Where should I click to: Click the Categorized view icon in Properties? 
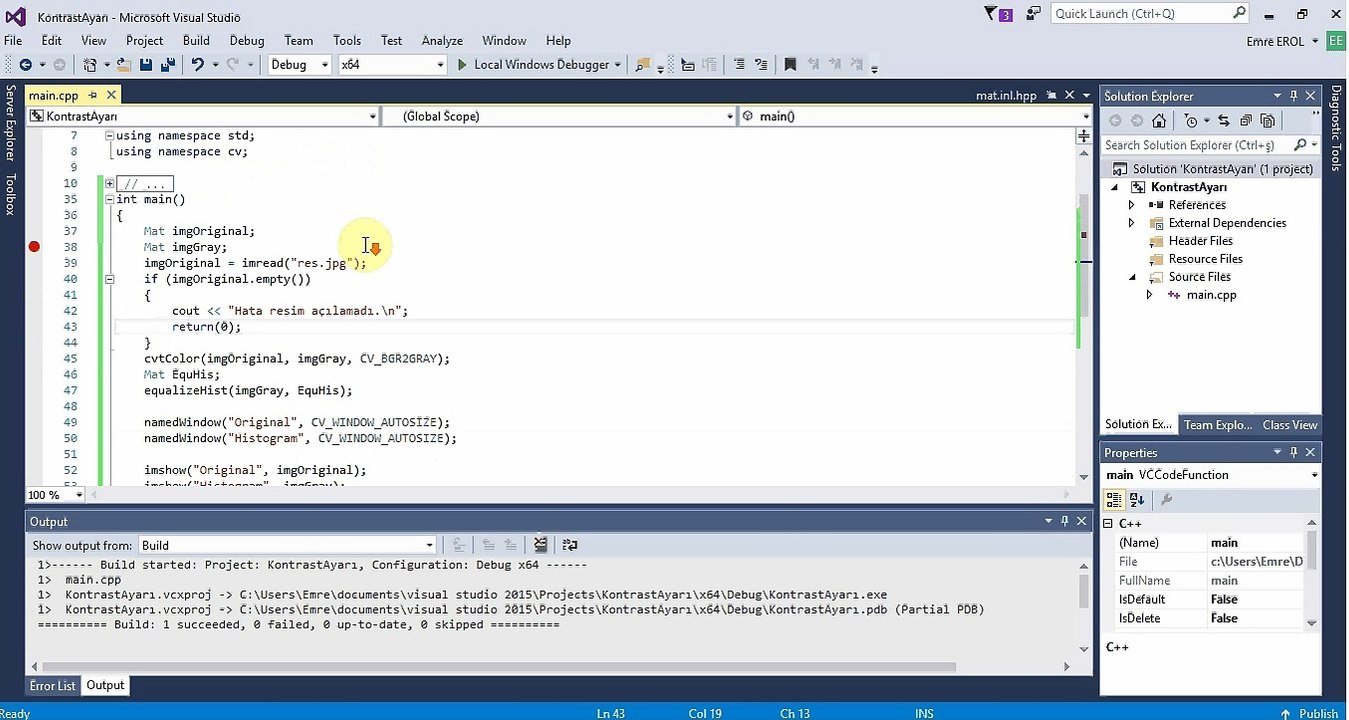coord(1114,499)
